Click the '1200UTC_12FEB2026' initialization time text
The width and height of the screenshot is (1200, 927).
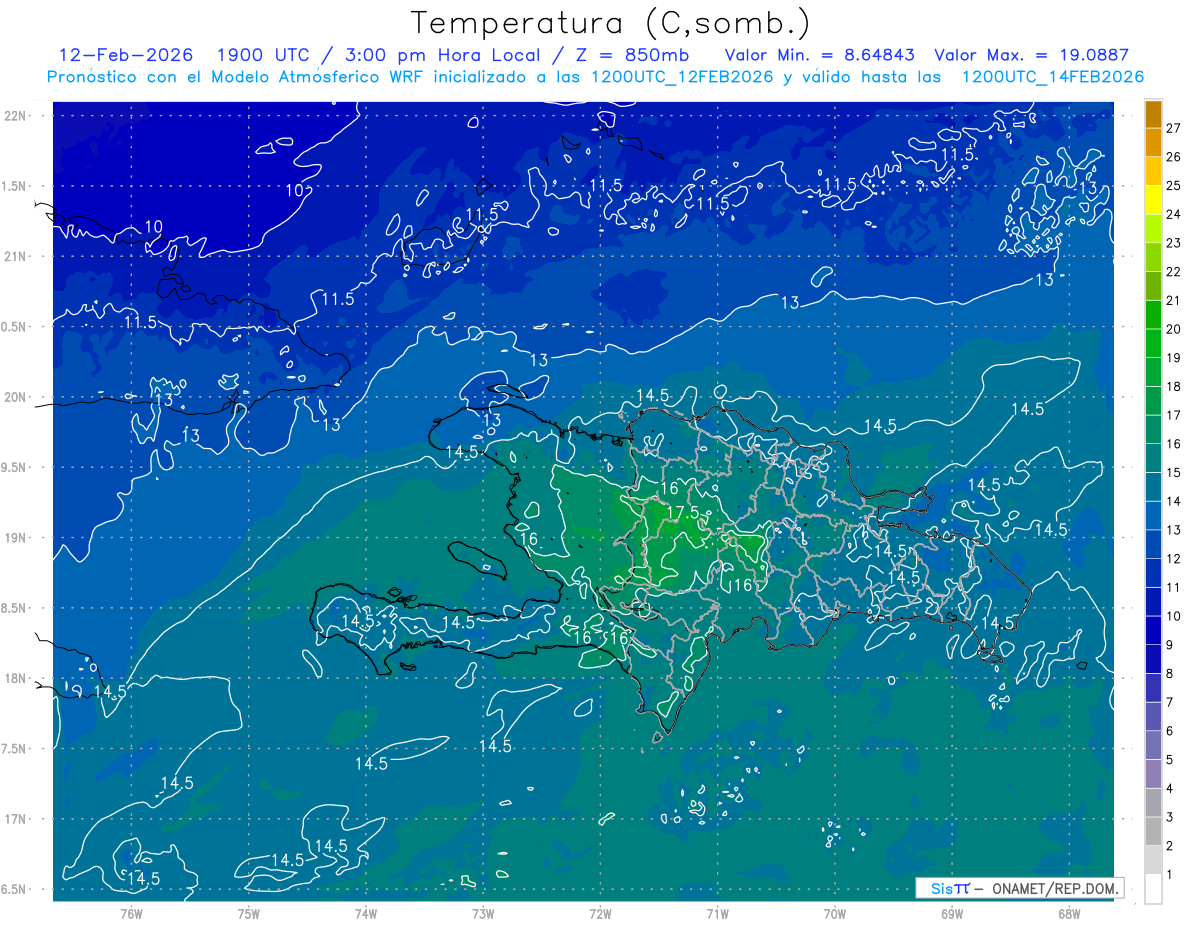[x=682, y=77]
